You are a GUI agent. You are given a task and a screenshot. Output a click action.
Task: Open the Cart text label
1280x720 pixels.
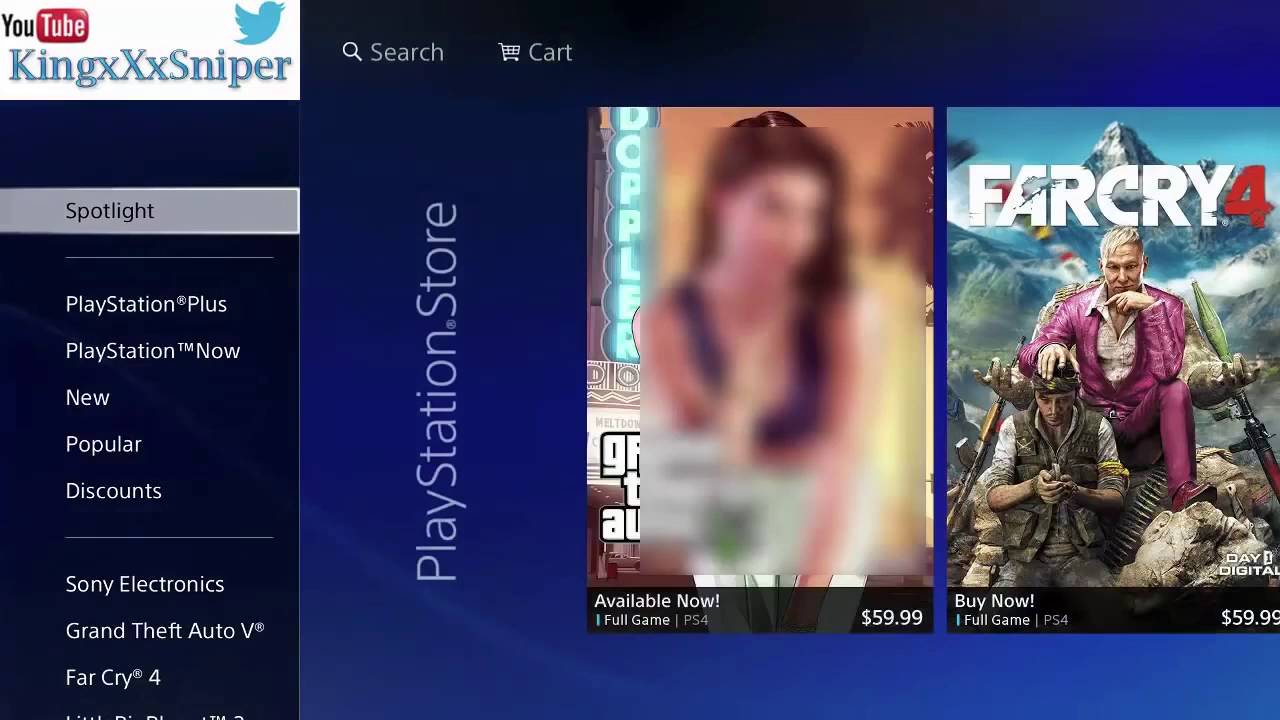coord(550,52)
